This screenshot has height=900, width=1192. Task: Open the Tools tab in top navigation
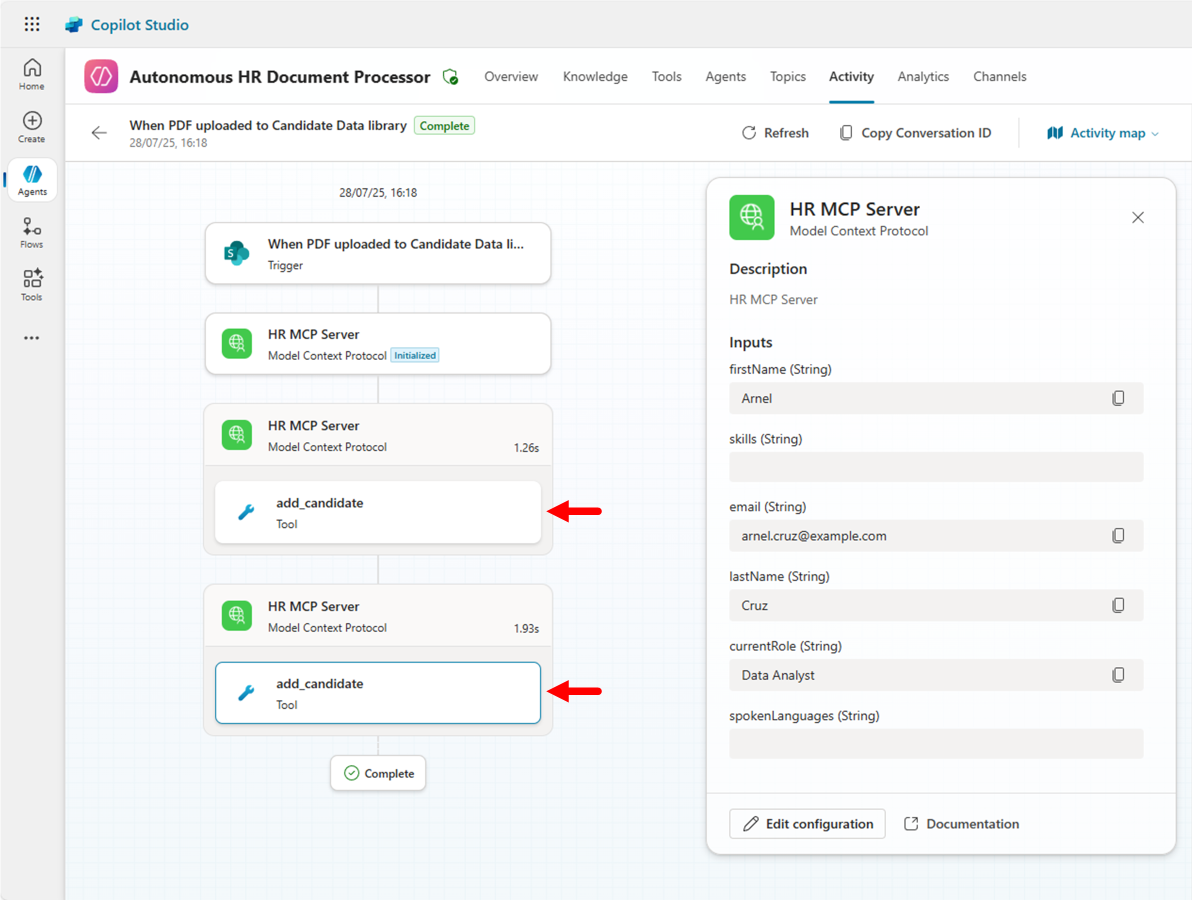click(x=667, y=77)
